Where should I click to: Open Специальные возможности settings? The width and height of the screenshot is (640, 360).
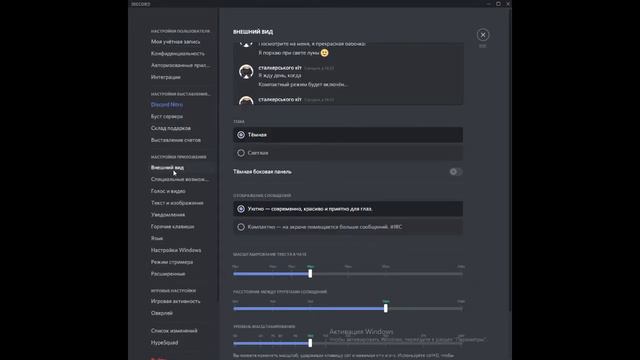pyautogui.click(x=180, y=179)
